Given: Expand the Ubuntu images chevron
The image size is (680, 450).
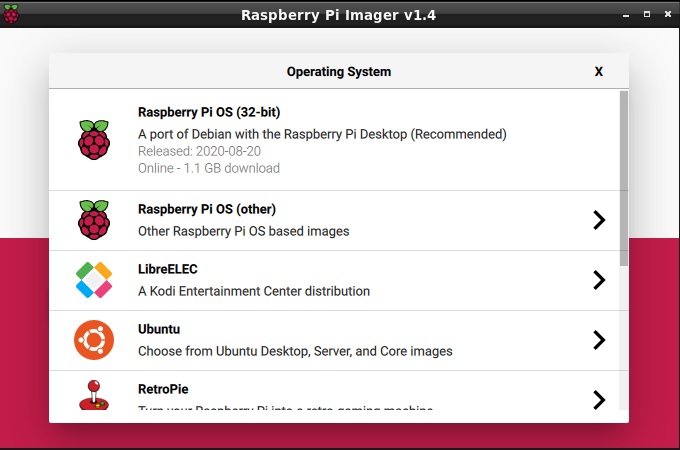Looking at the screenshot, I should coord(599,340).
